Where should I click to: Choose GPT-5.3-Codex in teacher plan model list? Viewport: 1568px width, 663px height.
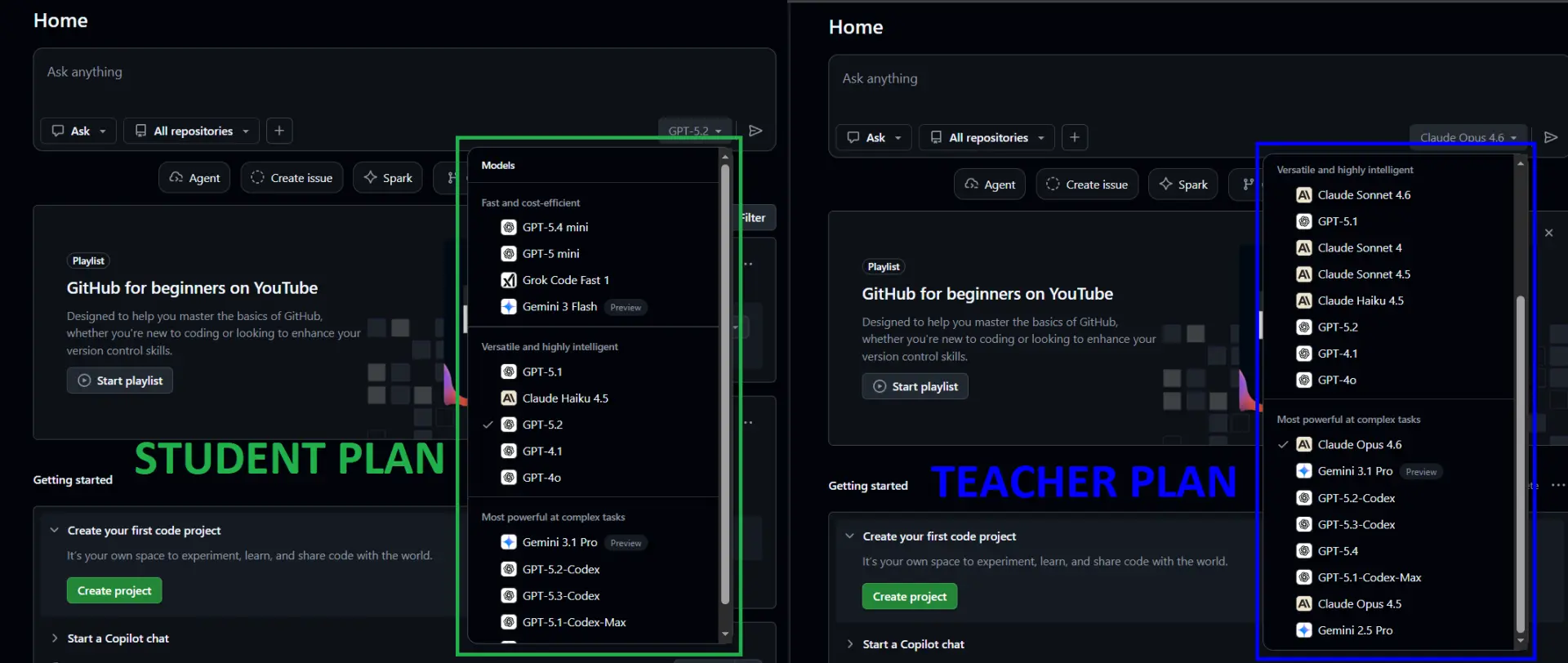[1388, 524]
